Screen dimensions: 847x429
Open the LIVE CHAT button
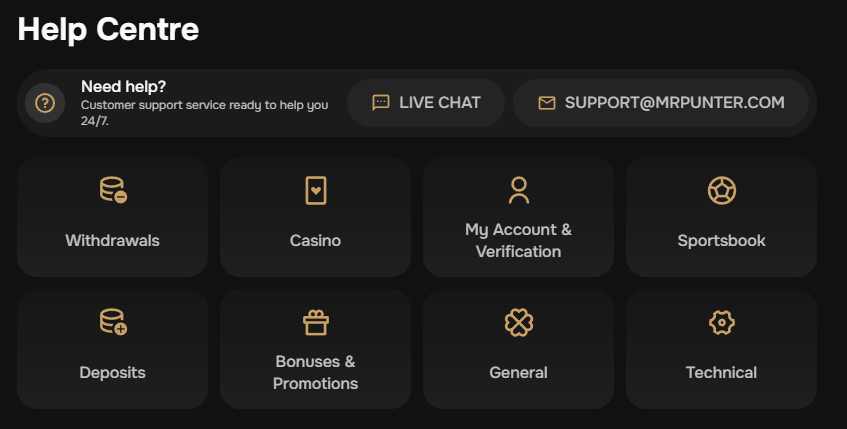[x=426, y=103]
